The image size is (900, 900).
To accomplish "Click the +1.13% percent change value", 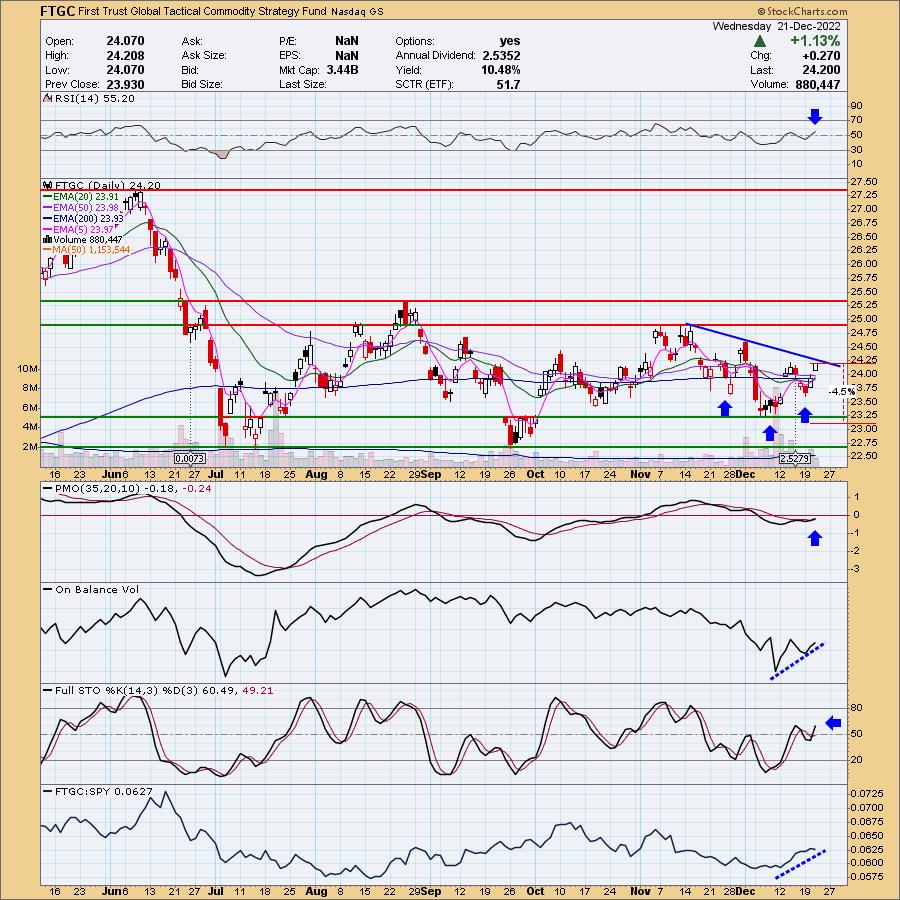I will [815, 41].
